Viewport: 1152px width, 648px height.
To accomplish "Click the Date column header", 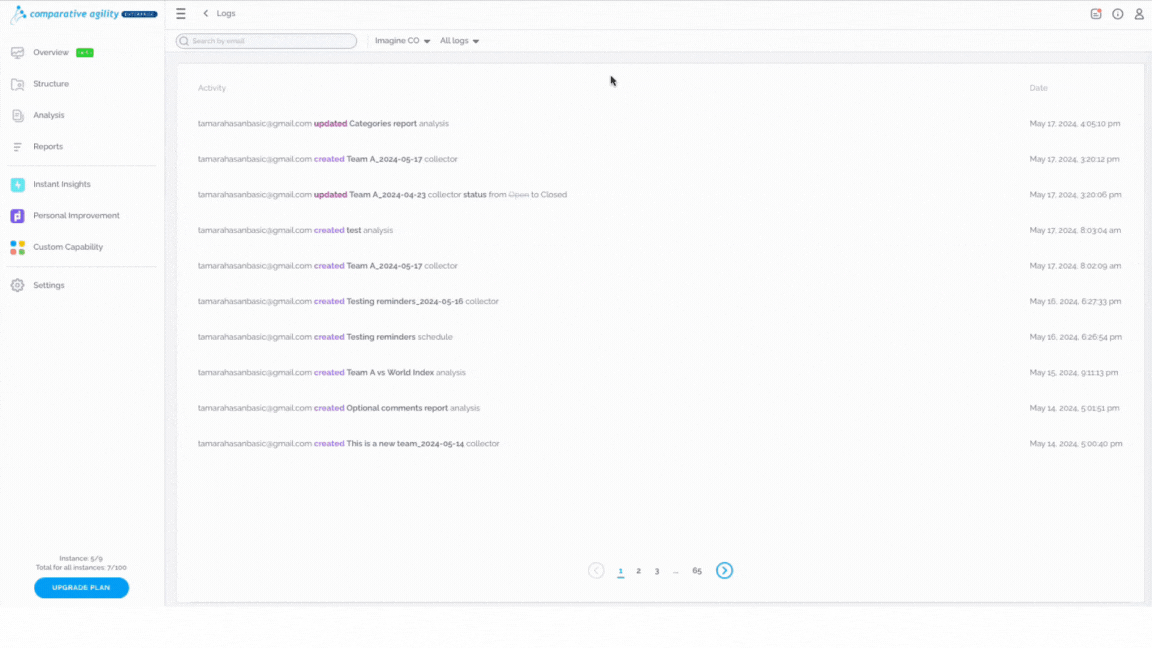I will [1038, 88].
